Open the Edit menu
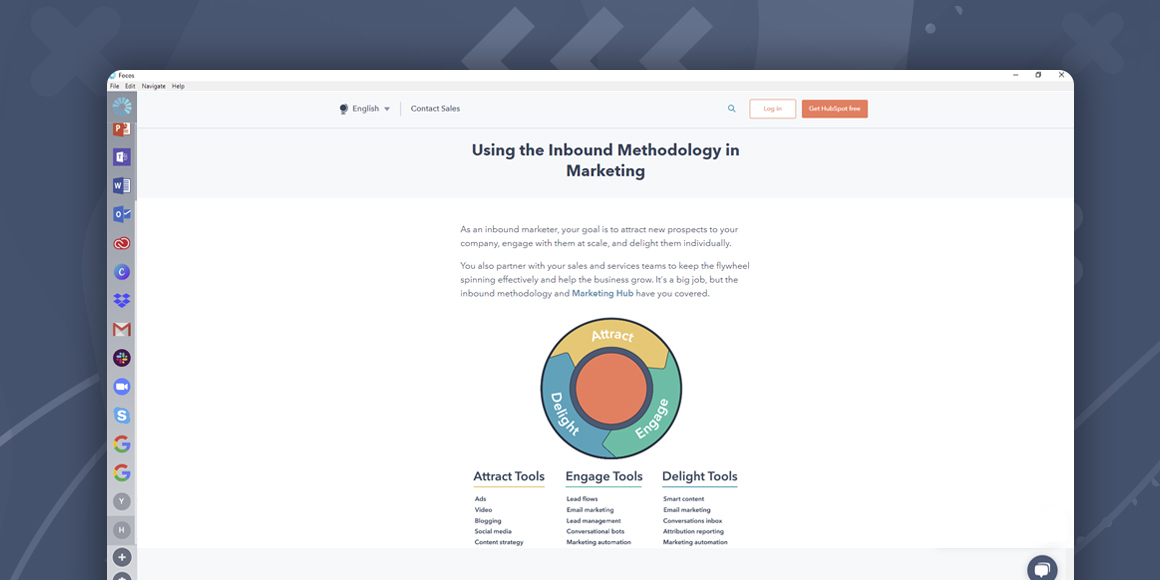 pyautogui.click(x=130, y=86)
